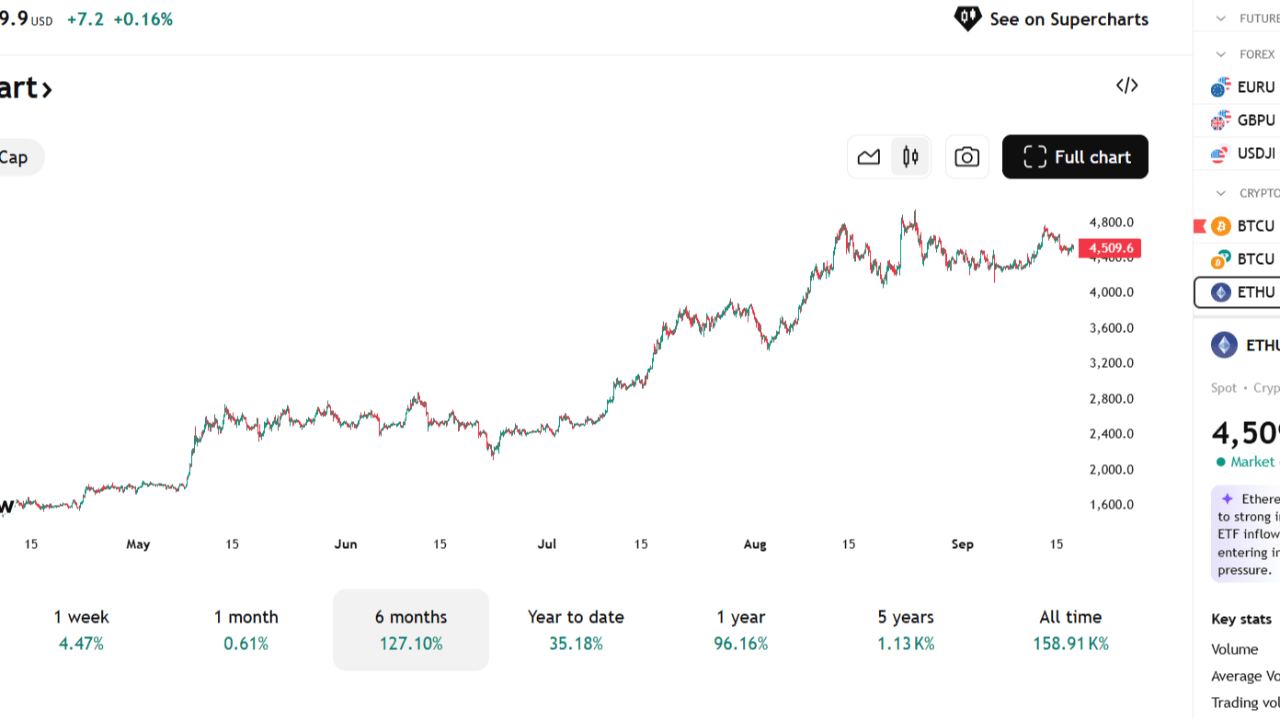The image size is (1280, 720).
Task: Select the candlestick chart type icon
Action: [x=910, y=157]
